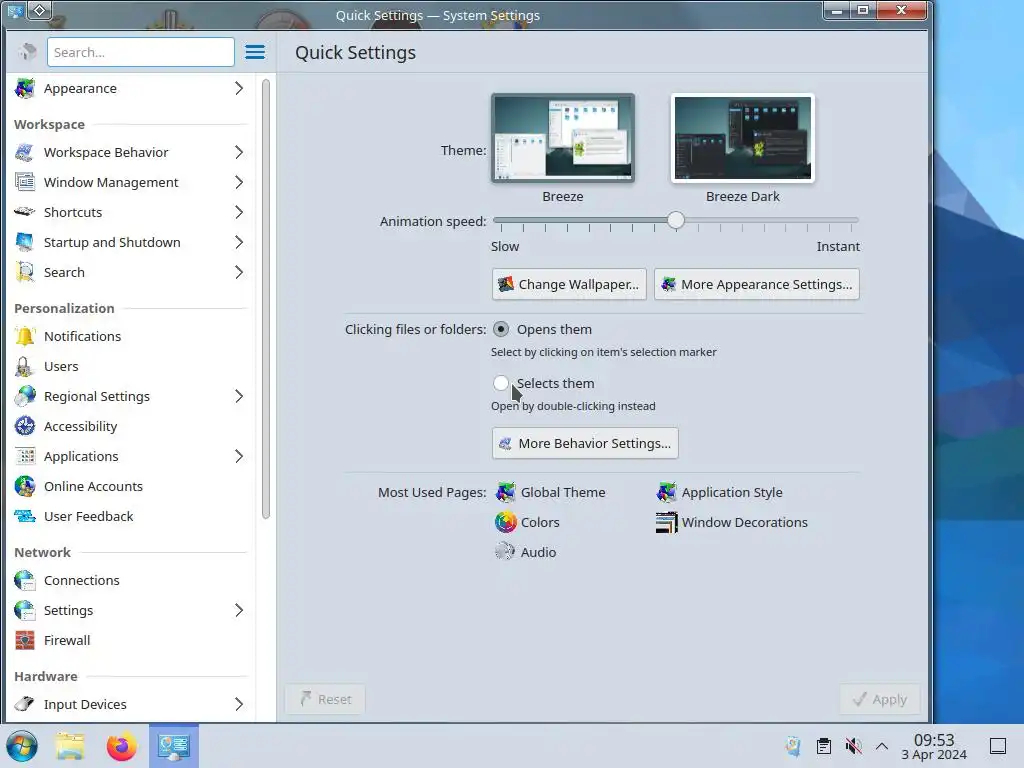The height and width of the screenshot is (768, 1024).
Task: Click the Reset button
Action: (325, 699)
